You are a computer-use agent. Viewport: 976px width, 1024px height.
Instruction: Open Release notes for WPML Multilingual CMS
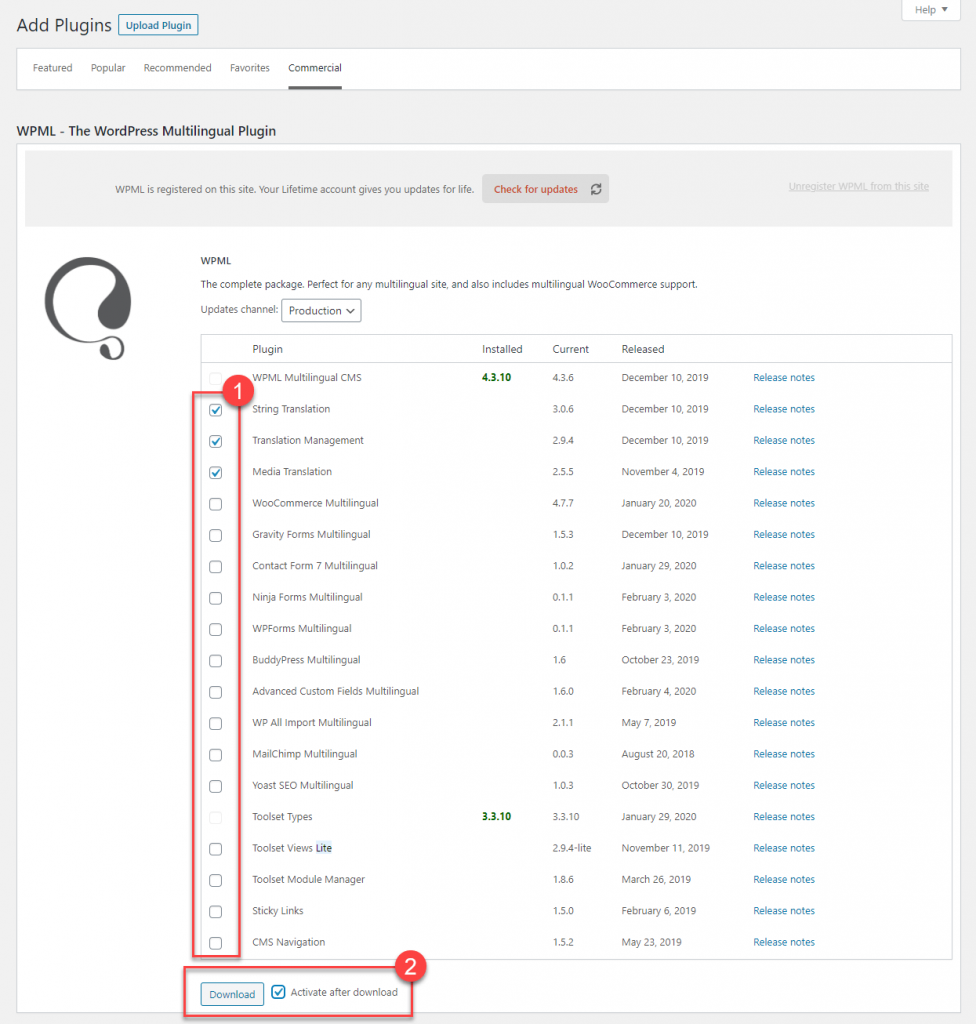pyautogui.click(x=784, y=377)
